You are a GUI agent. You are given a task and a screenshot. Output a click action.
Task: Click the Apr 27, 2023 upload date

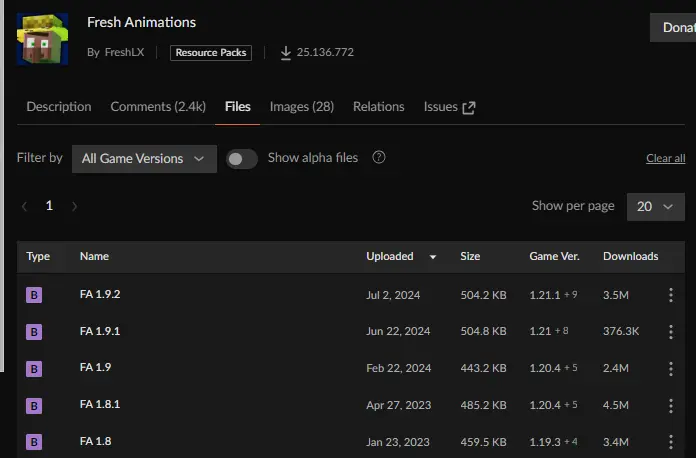click(x=399, y=405)
